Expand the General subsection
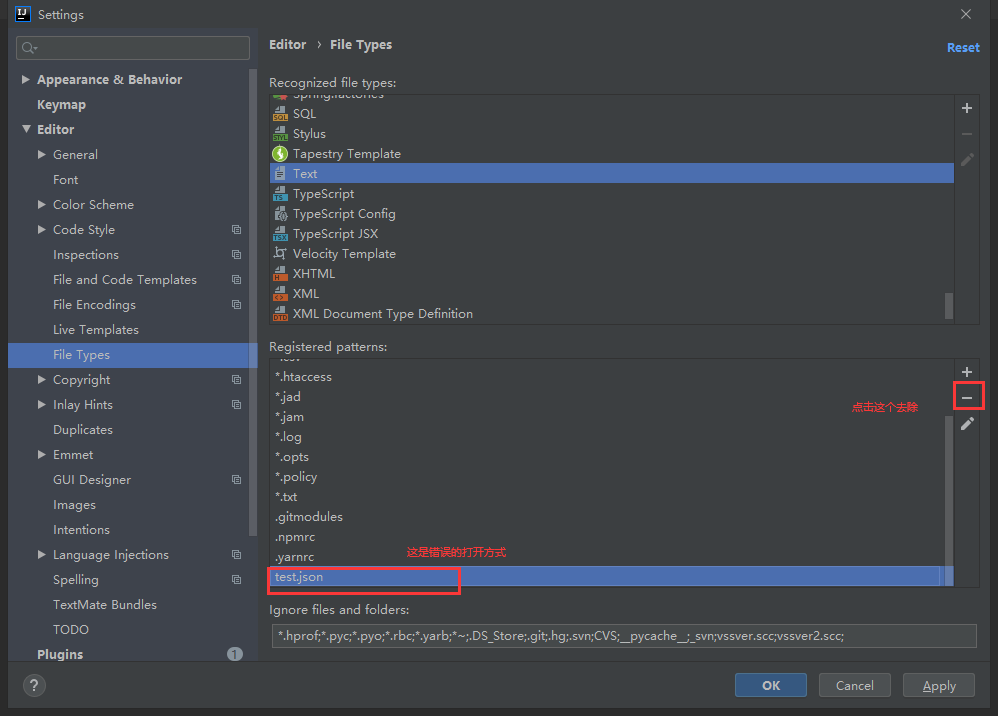Viewport: 998px width, 716px height. pyautogui.click(x=41, y=155)
